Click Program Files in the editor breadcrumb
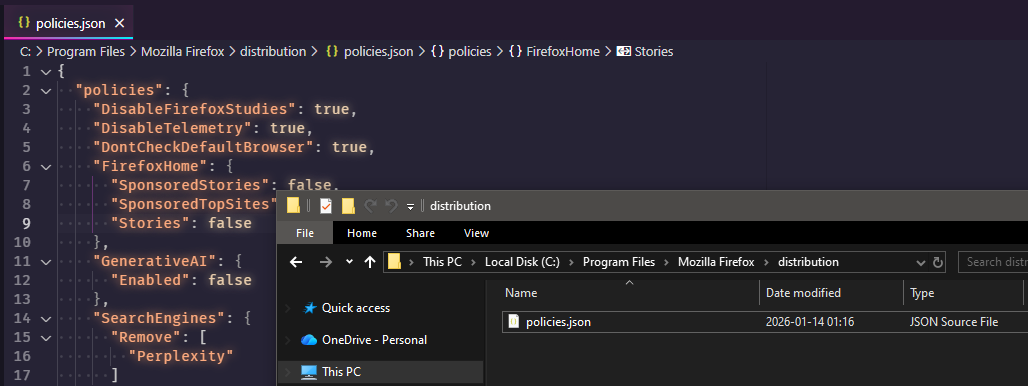This screenshot has height=386, width=1028. 85,51
